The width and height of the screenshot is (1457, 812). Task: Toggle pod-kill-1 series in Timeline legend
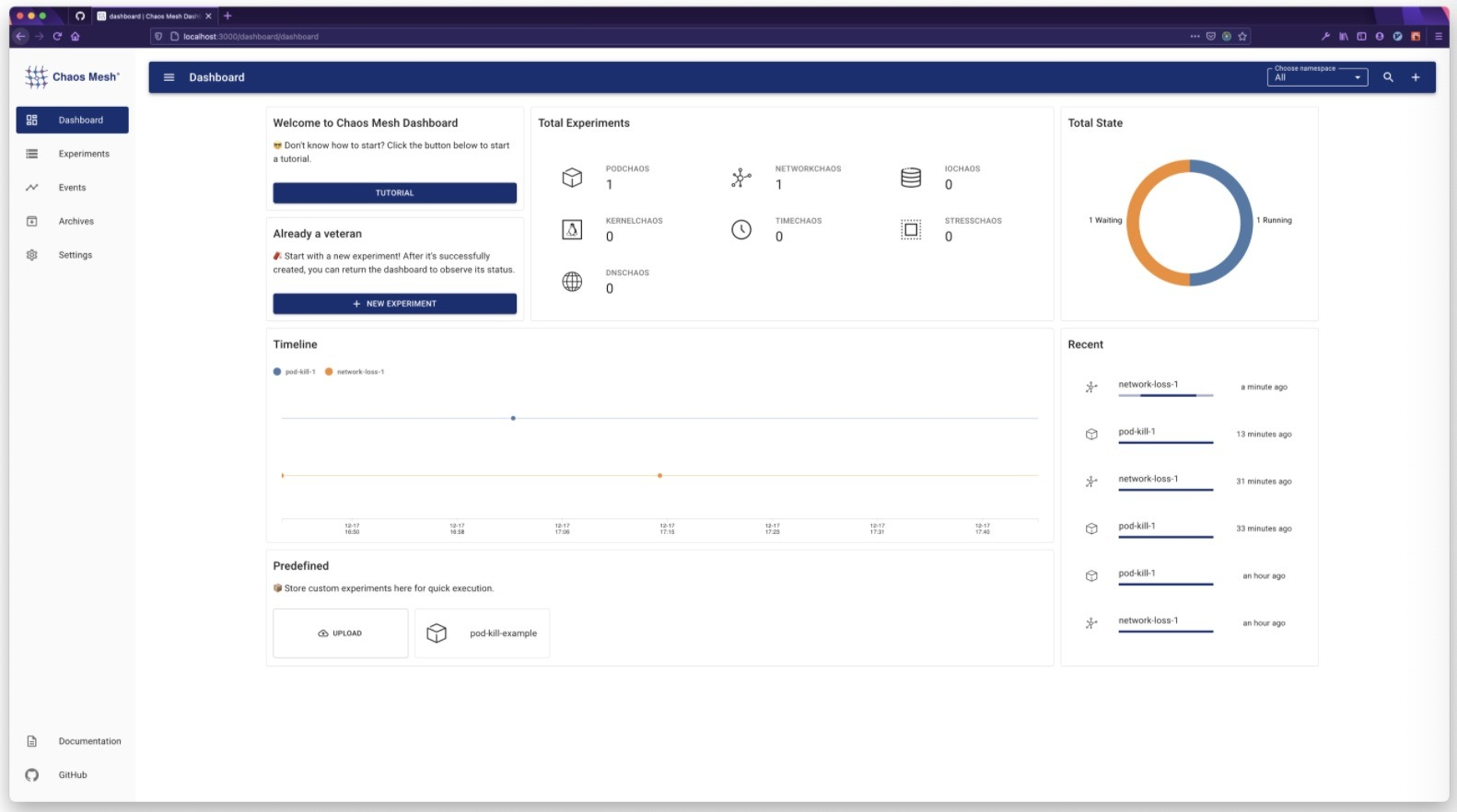295,372
